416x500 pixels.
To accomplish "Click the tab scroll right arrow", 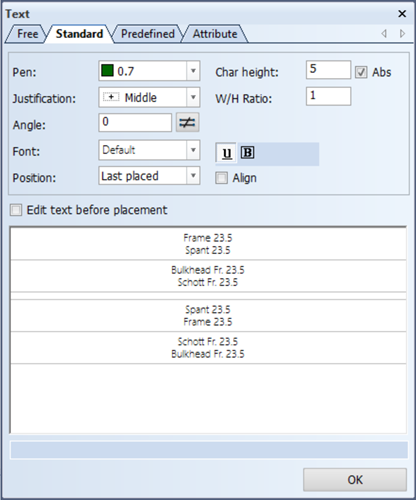I will (x=402, y=33).
